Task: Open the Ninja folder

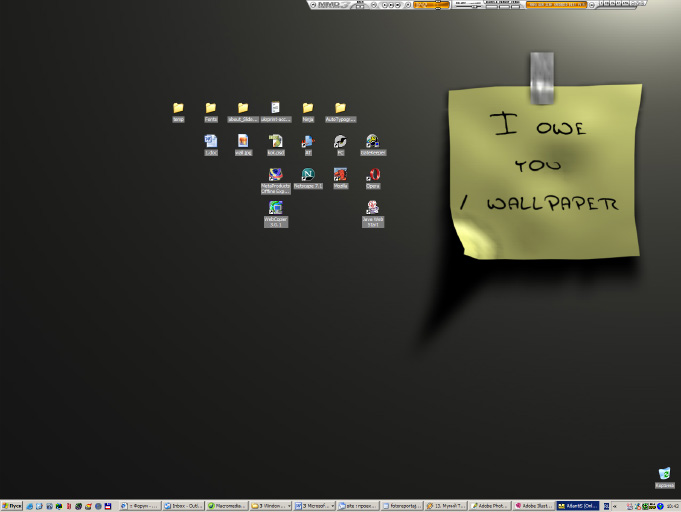Action: [x=308, y=112]
